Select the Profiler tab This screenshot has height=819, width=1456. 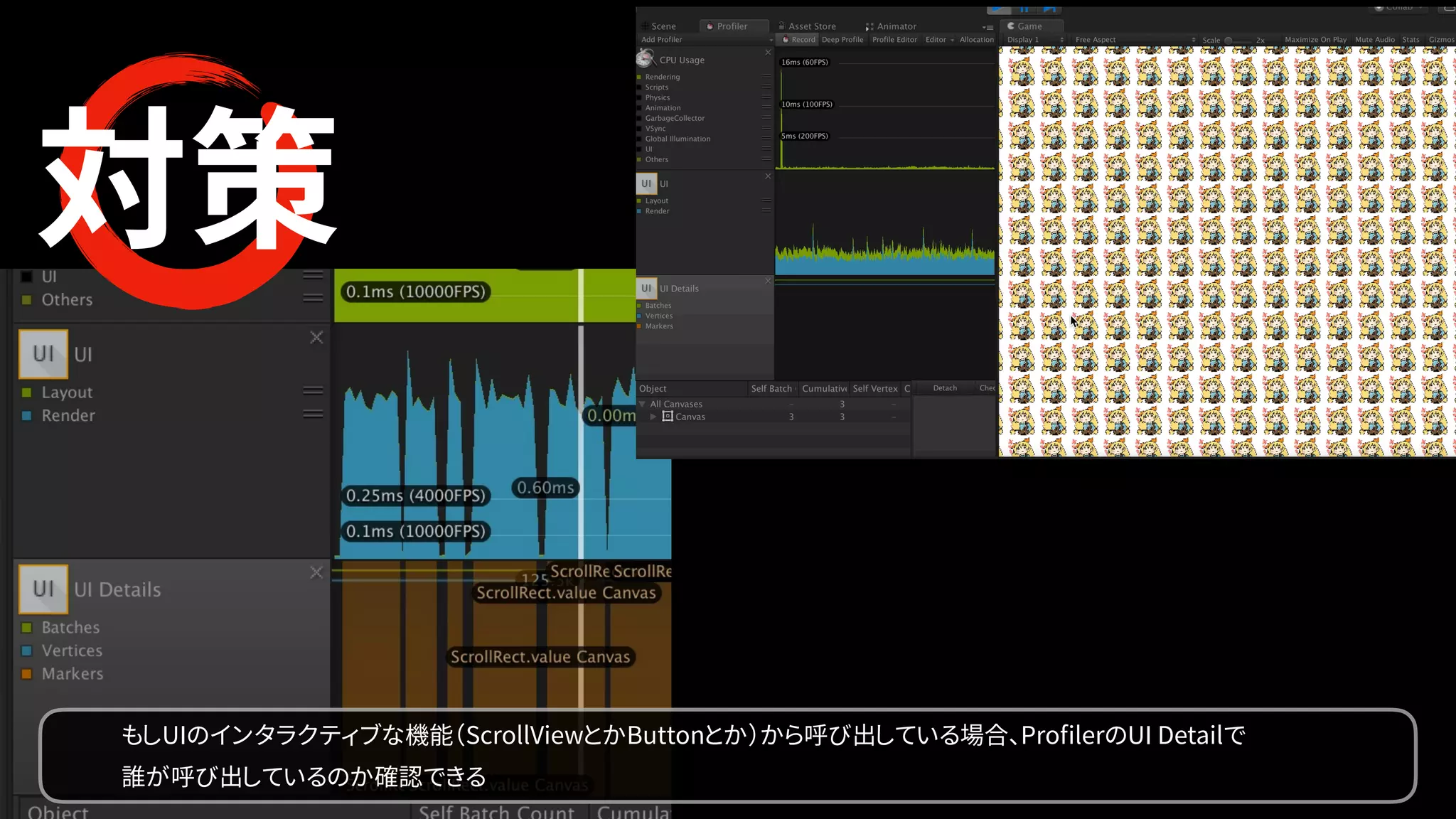[x=733, y=26]
